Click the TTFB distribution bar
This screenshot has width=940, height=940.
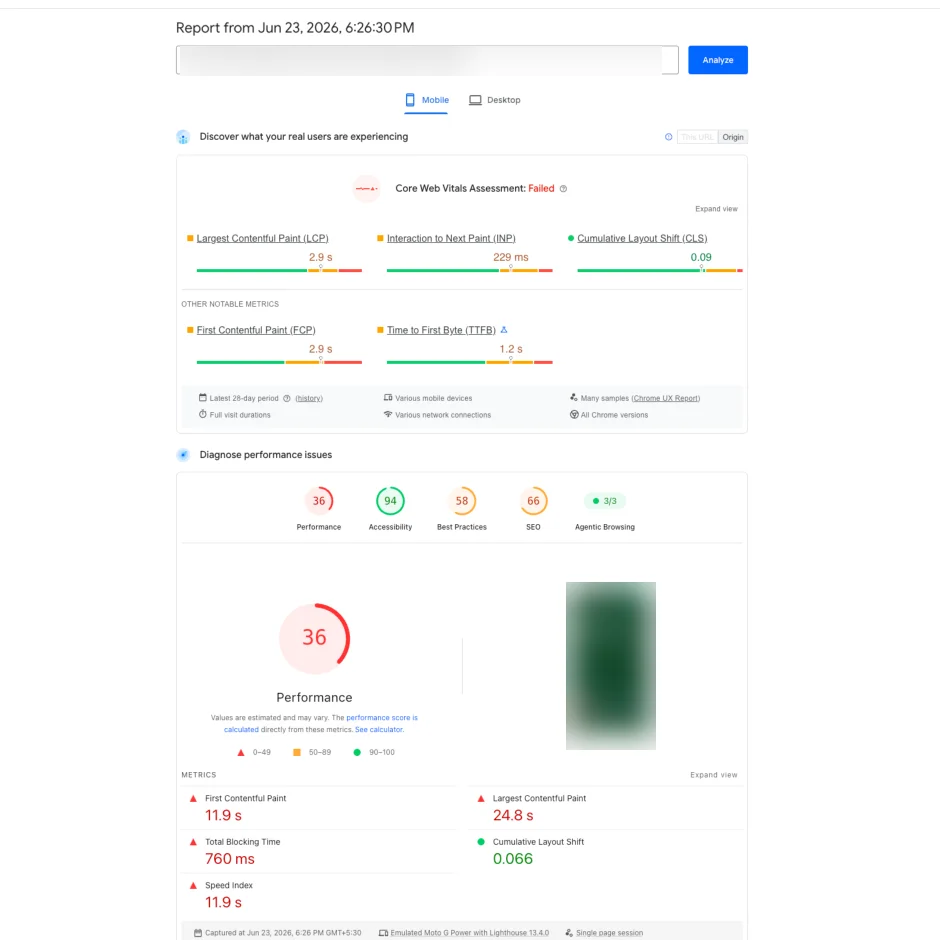tap(469, 362)
